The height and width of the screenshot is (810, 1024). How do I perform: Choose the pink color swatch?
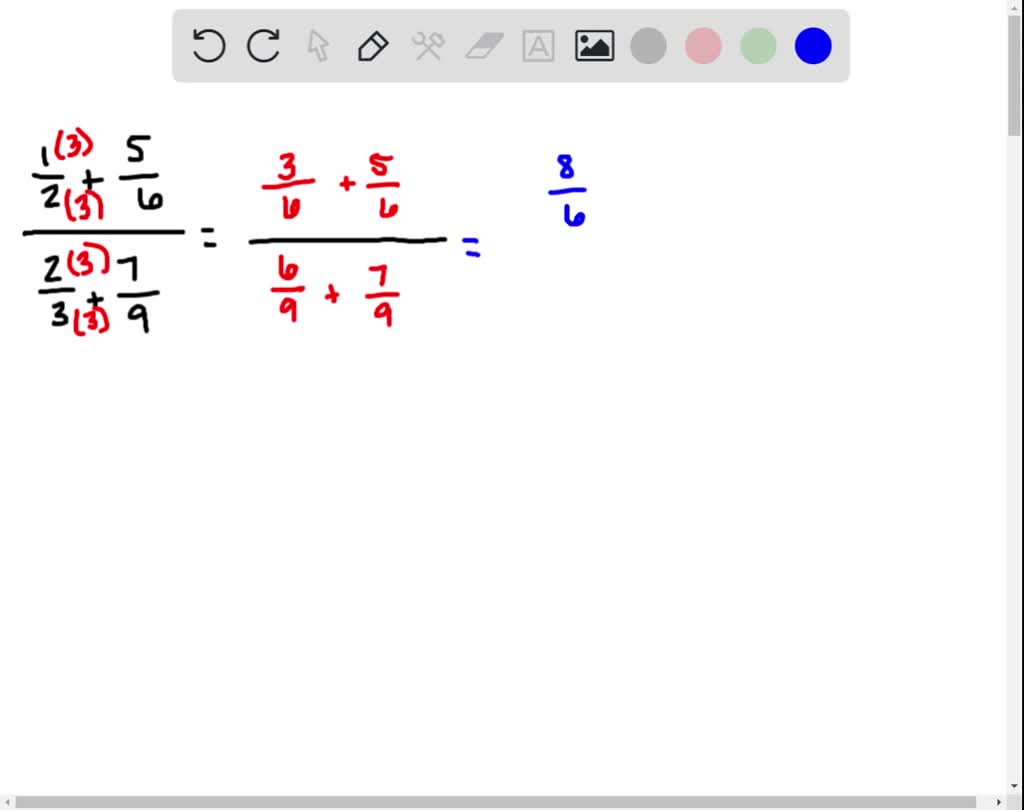pos(703,46)
